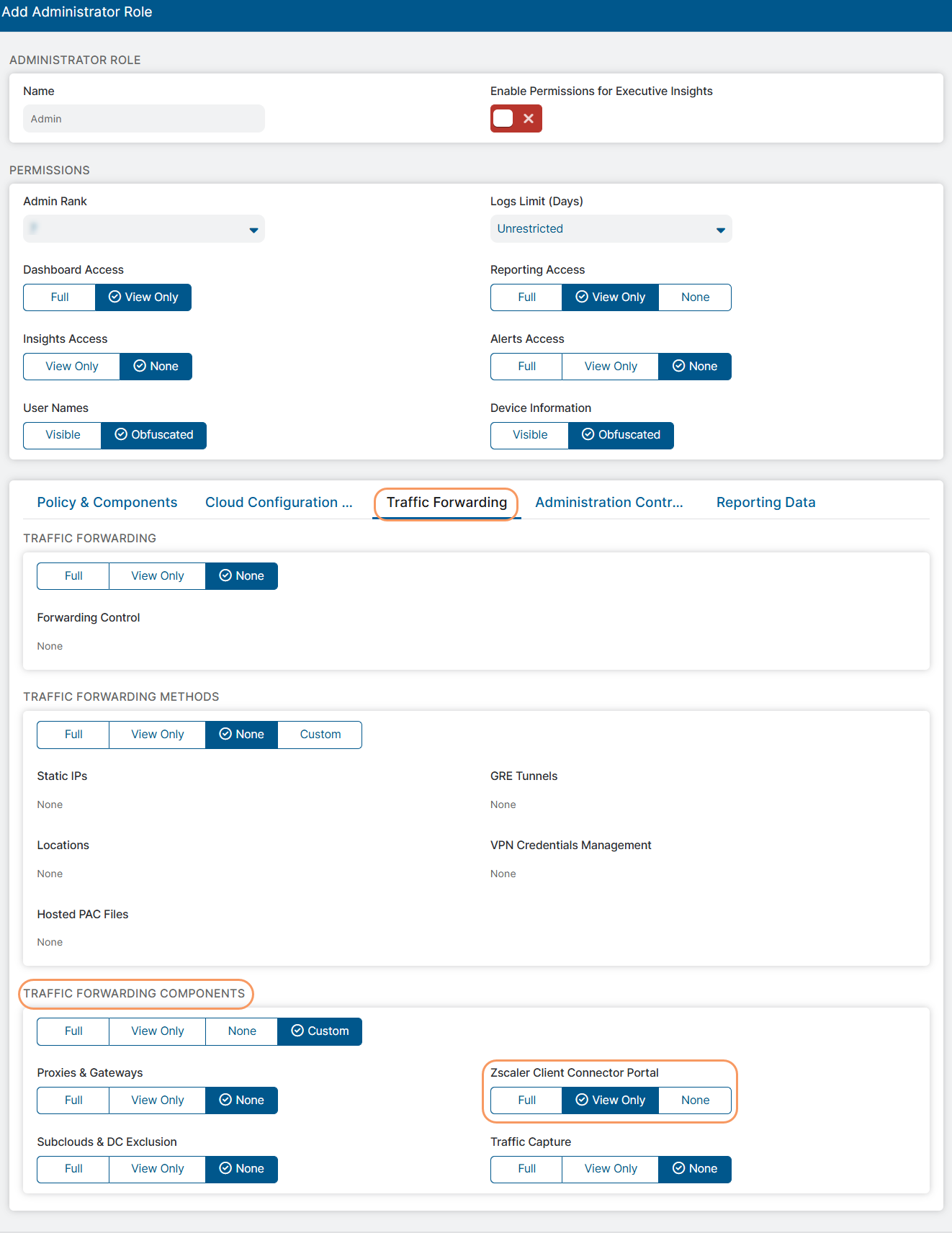The width and height of the screenshot is (952, 1233).
Task: Expand the Logs Limit (Days) dropdown
Action: click(610, 229)
